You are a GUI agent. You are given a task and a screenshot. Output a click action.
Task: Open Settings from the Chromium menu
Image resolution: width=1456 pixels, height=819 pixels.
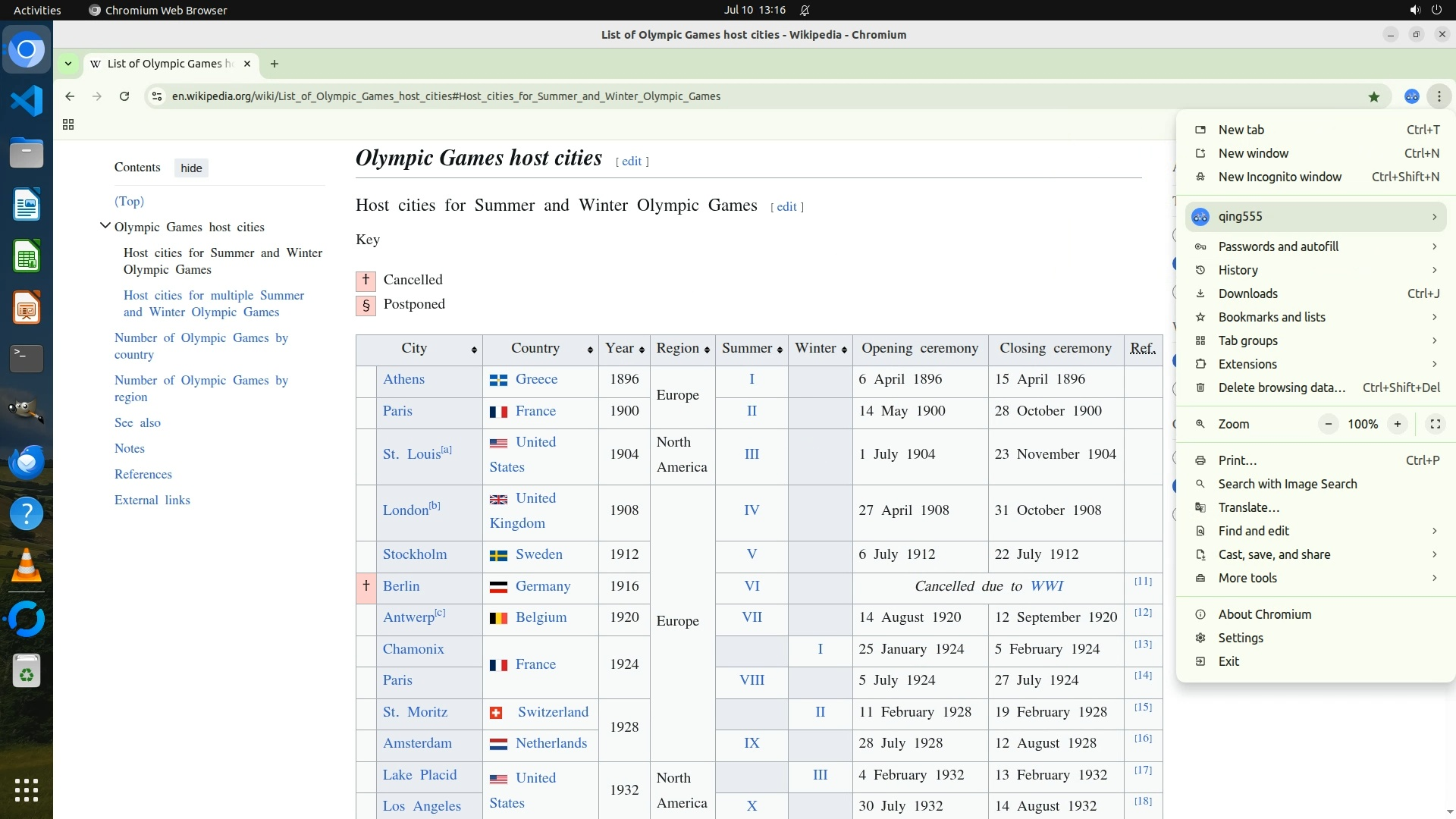[1240, 638]
